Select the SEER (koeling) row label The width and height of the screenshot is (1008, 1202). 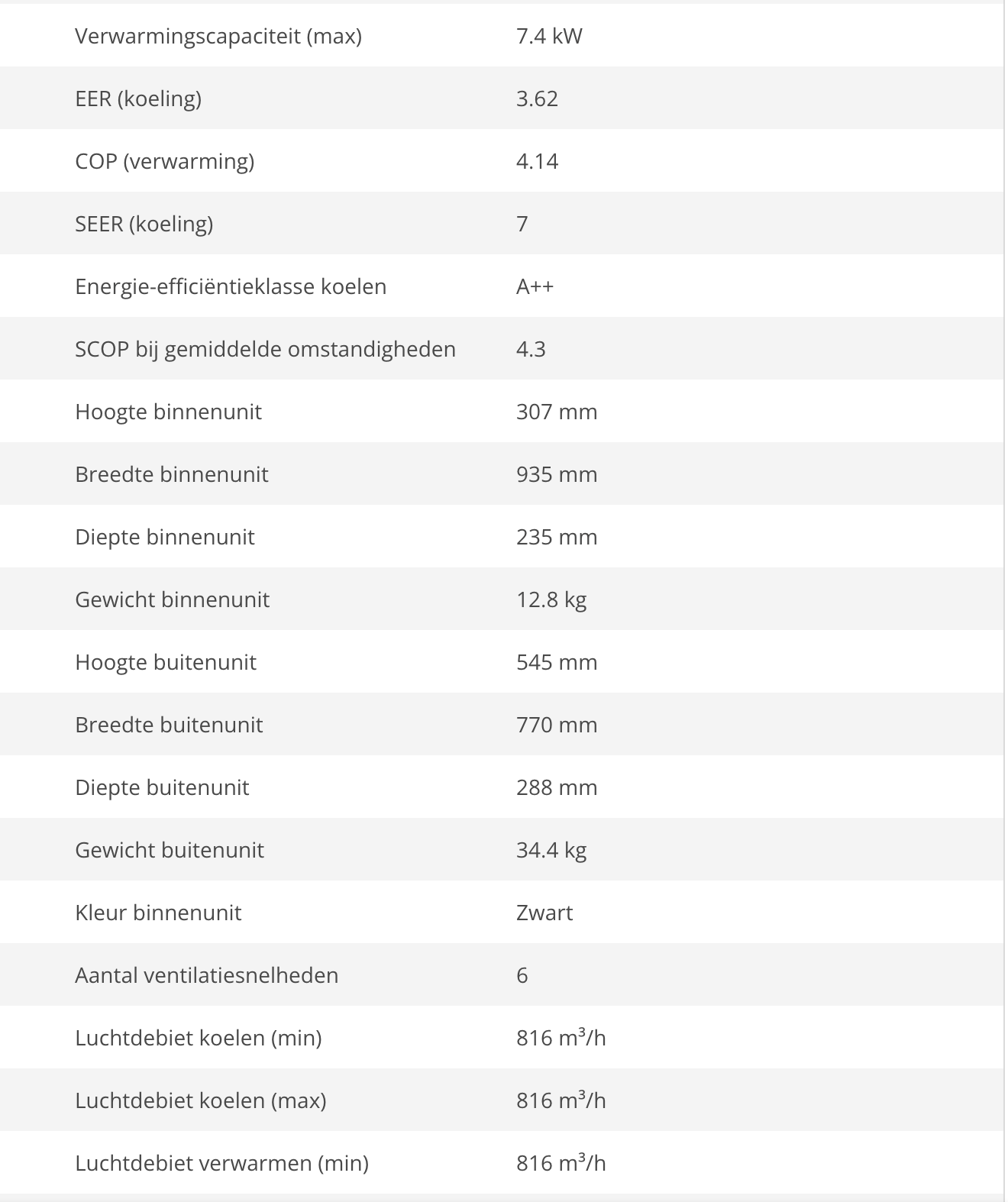(144, 224)
